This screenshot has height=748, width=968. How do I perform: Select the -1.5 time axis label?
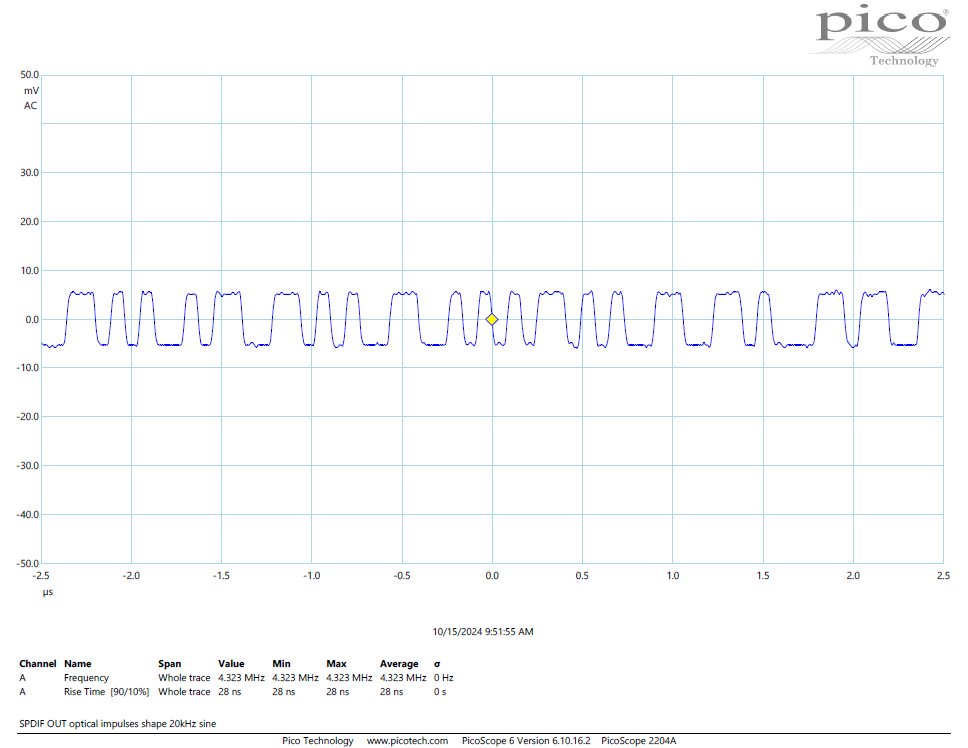tap(221, 576)
